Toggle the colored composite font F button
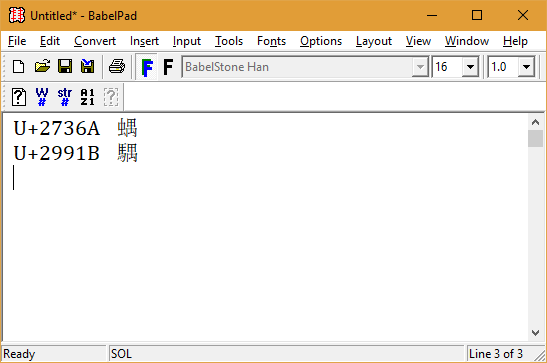Image resolution: width=547 pixels, height=363 pixels. [147, 67]
